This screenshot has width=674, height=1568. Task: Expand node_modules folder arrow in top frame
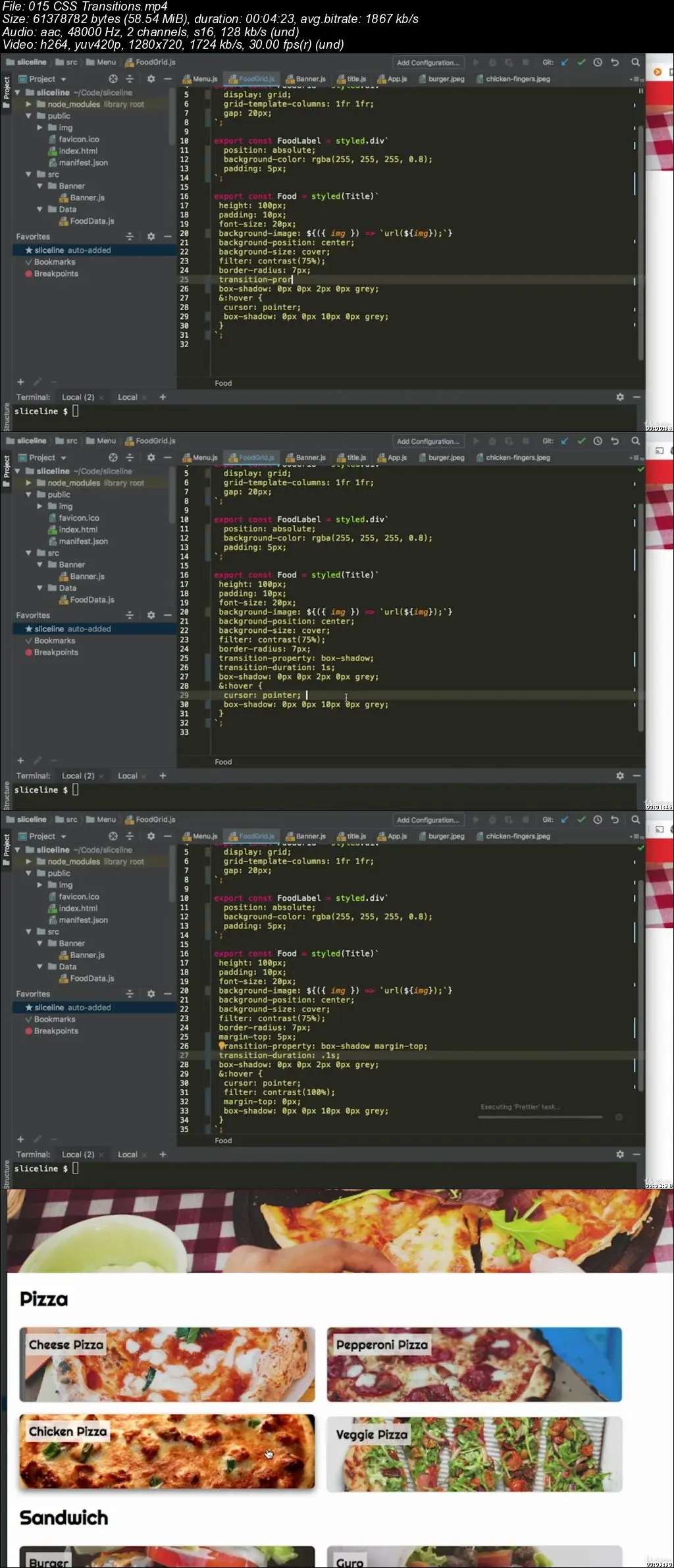coord(29,104)
